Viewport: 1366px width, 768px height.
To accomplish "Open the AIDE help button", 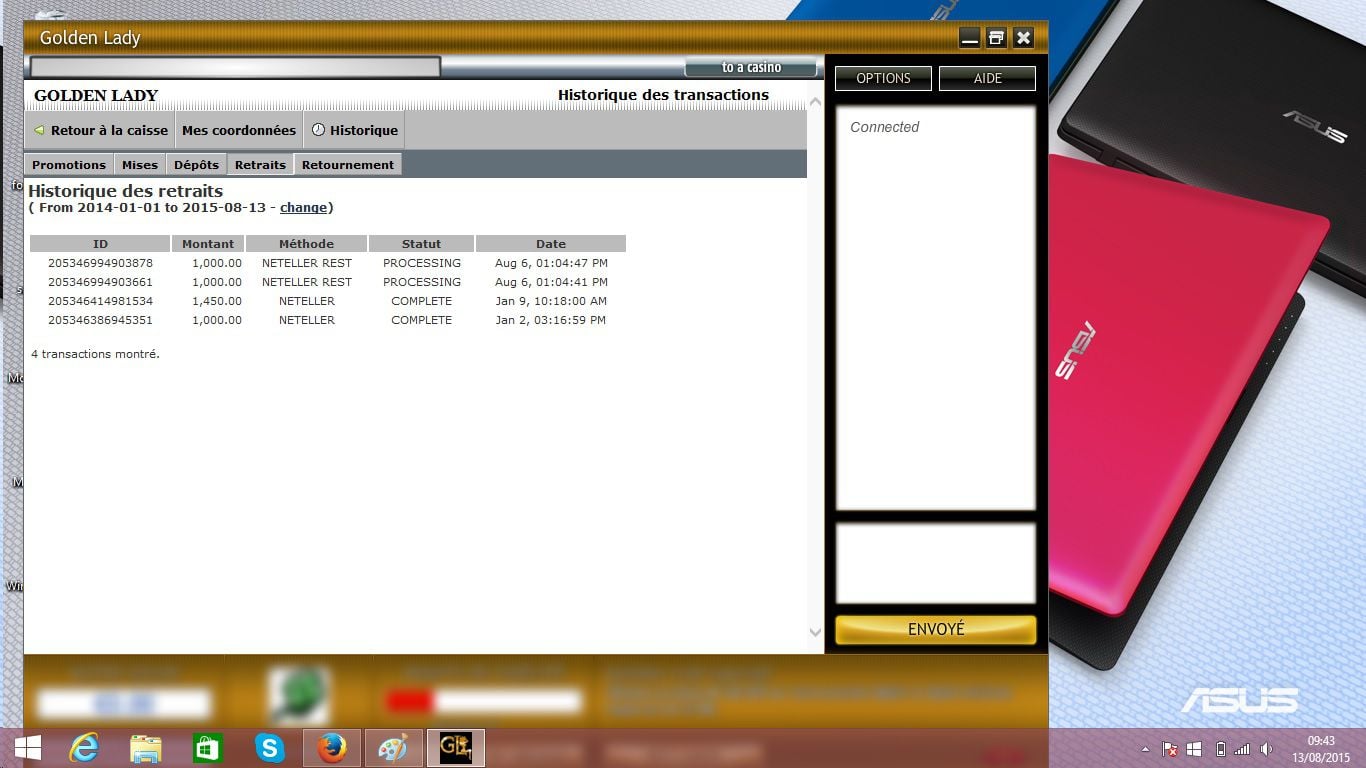I will tap(987, 78).
